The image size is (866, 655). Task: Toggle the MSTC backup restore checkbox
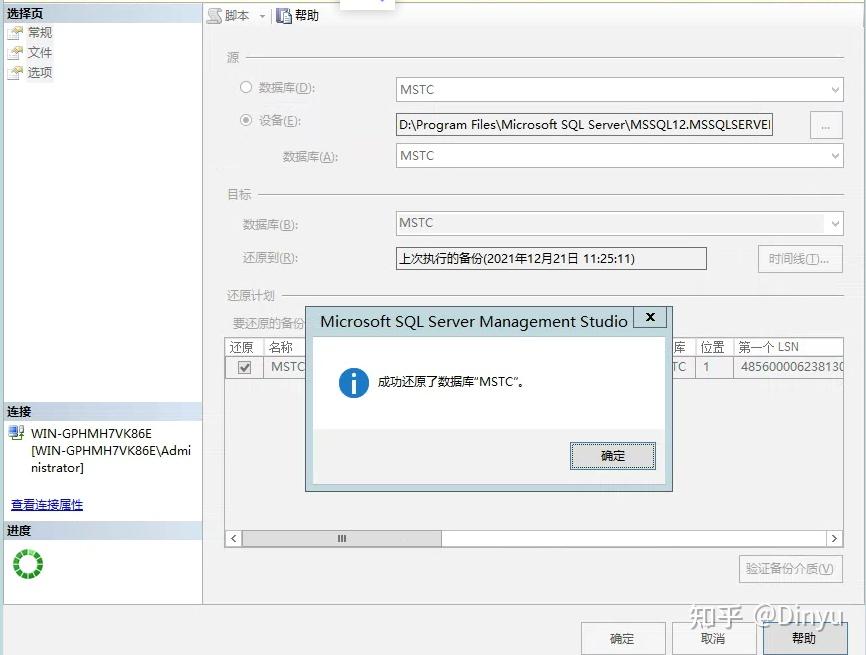pos(244,367)
